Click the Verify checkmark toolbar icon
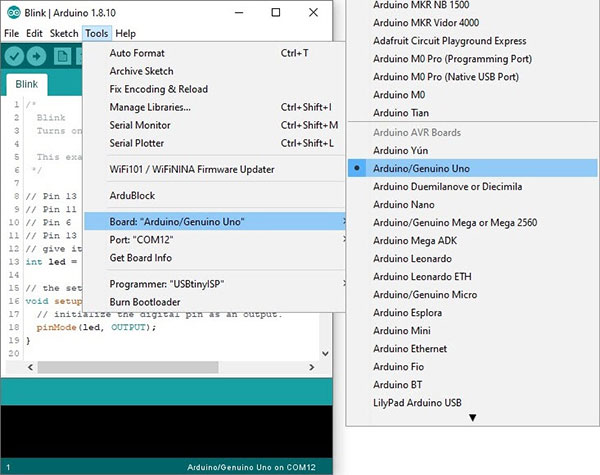Viewport: 600px width, 475px height. (14, 57)
